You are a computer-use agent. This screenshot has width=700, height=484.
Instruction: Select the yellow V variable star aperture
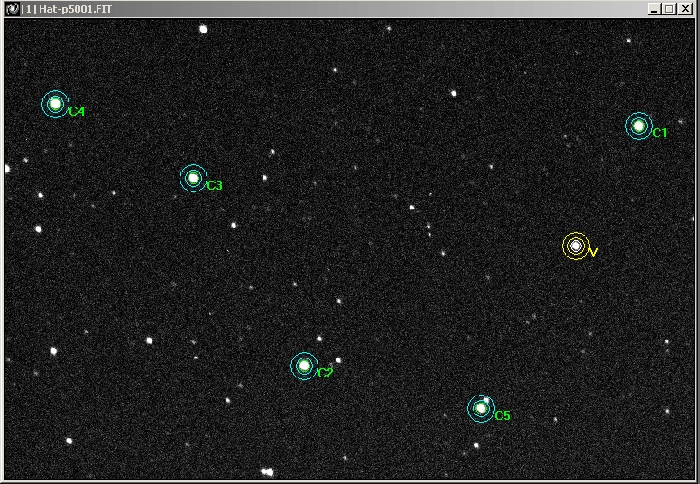[576, 246]
